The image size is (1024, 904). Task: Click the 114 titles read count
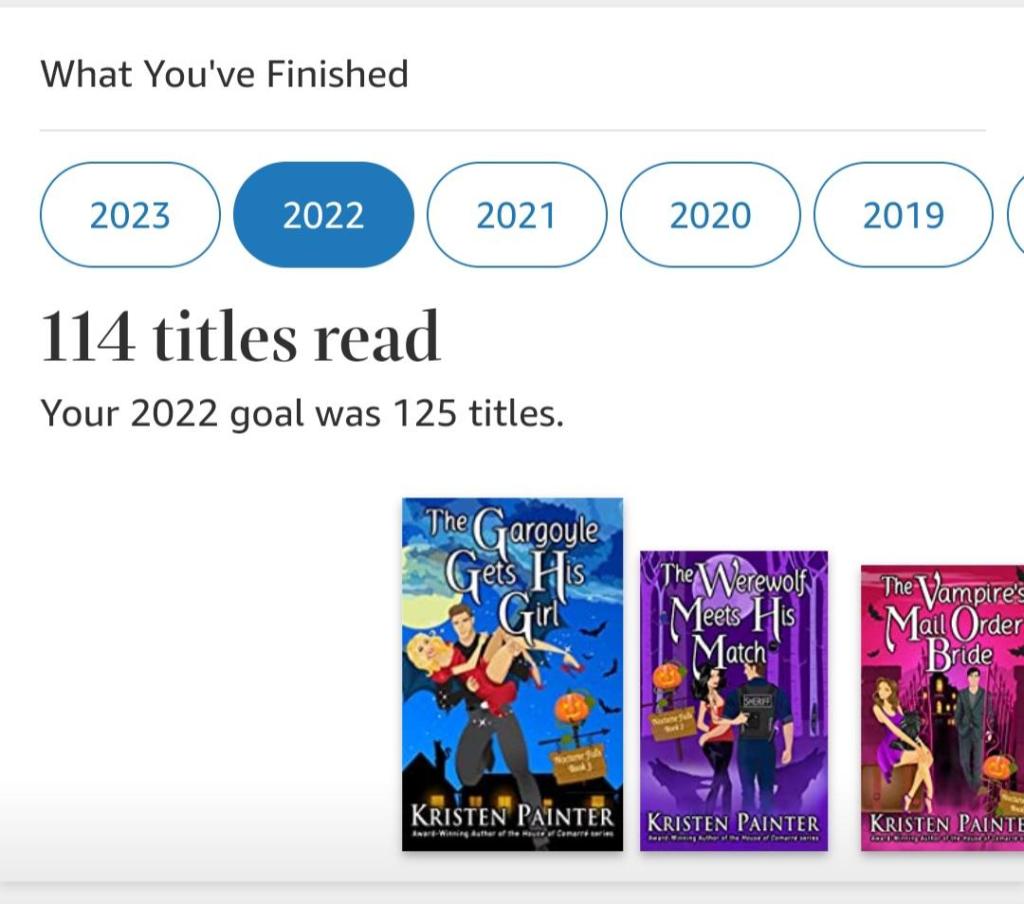240,337
